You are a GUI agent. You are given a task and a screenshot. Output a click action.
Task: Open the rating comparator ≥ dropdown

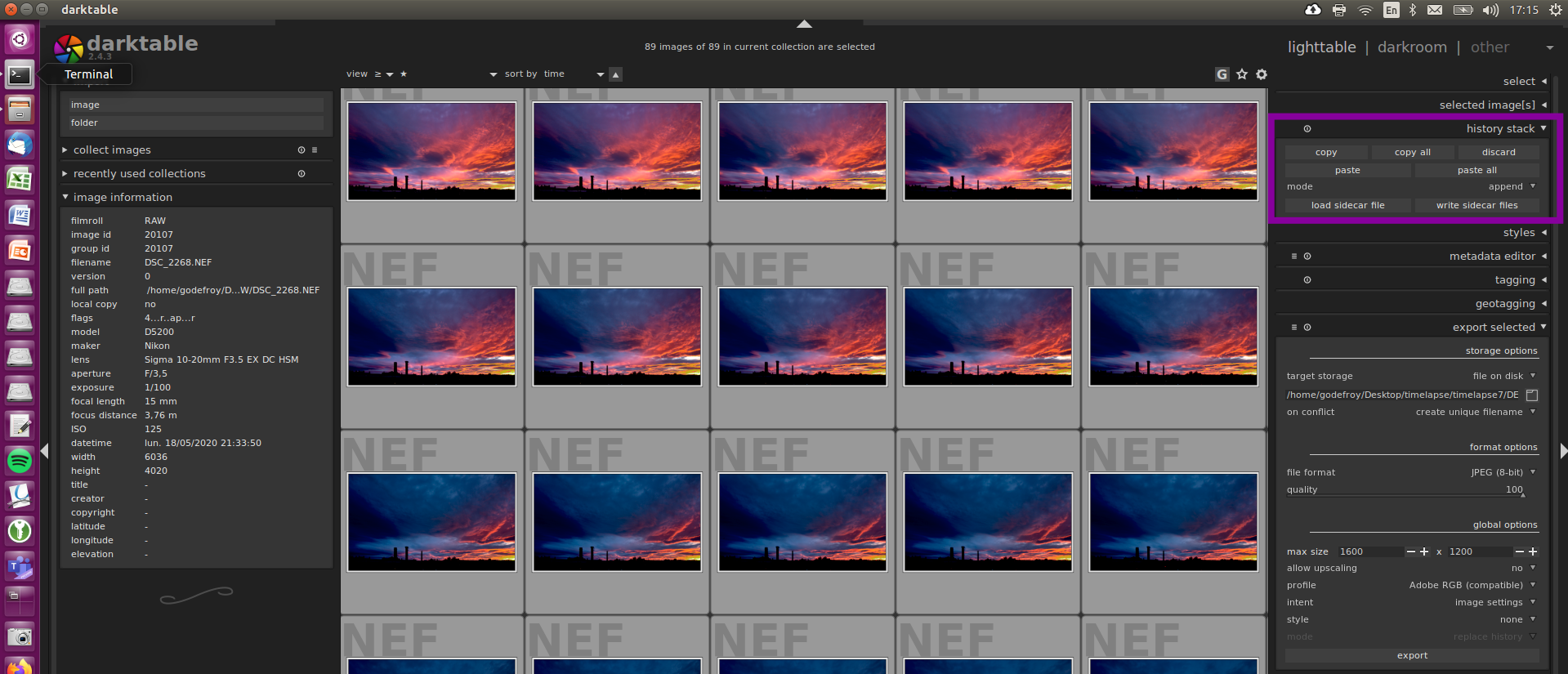383,74
